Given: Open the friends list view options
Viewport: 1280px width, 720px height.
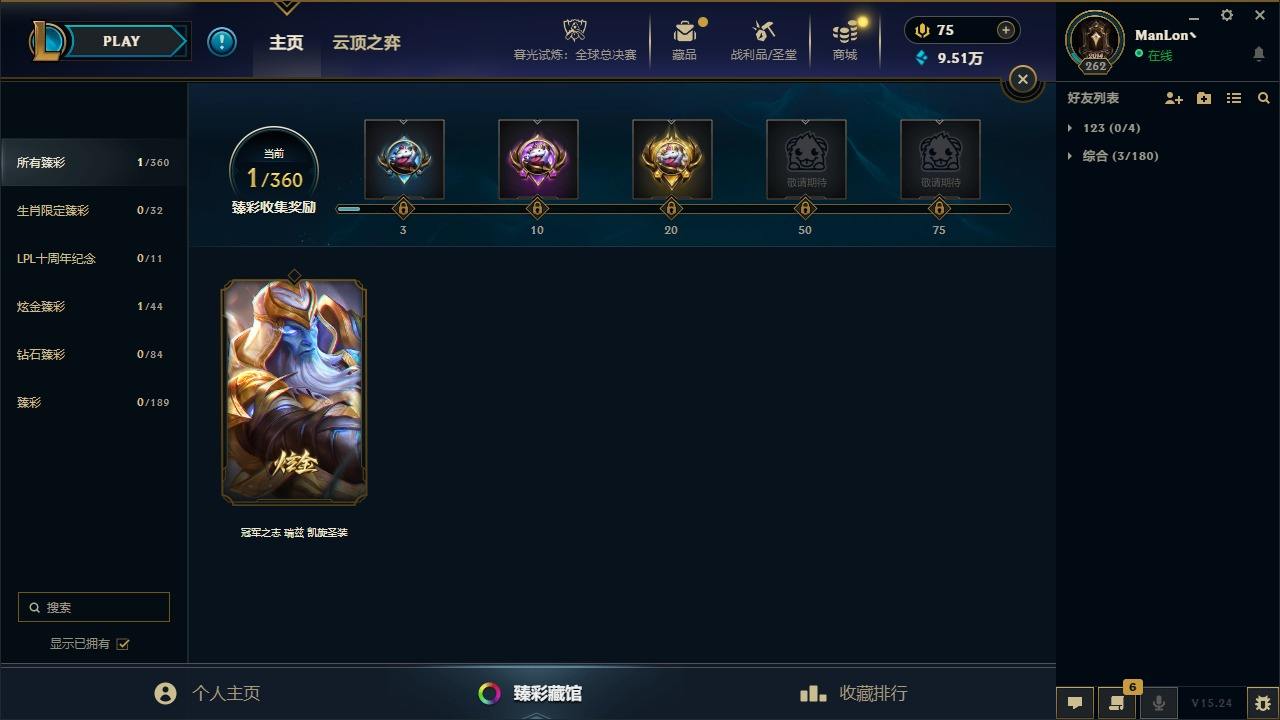Looking at the screenshot, I should pos(1234,98).
